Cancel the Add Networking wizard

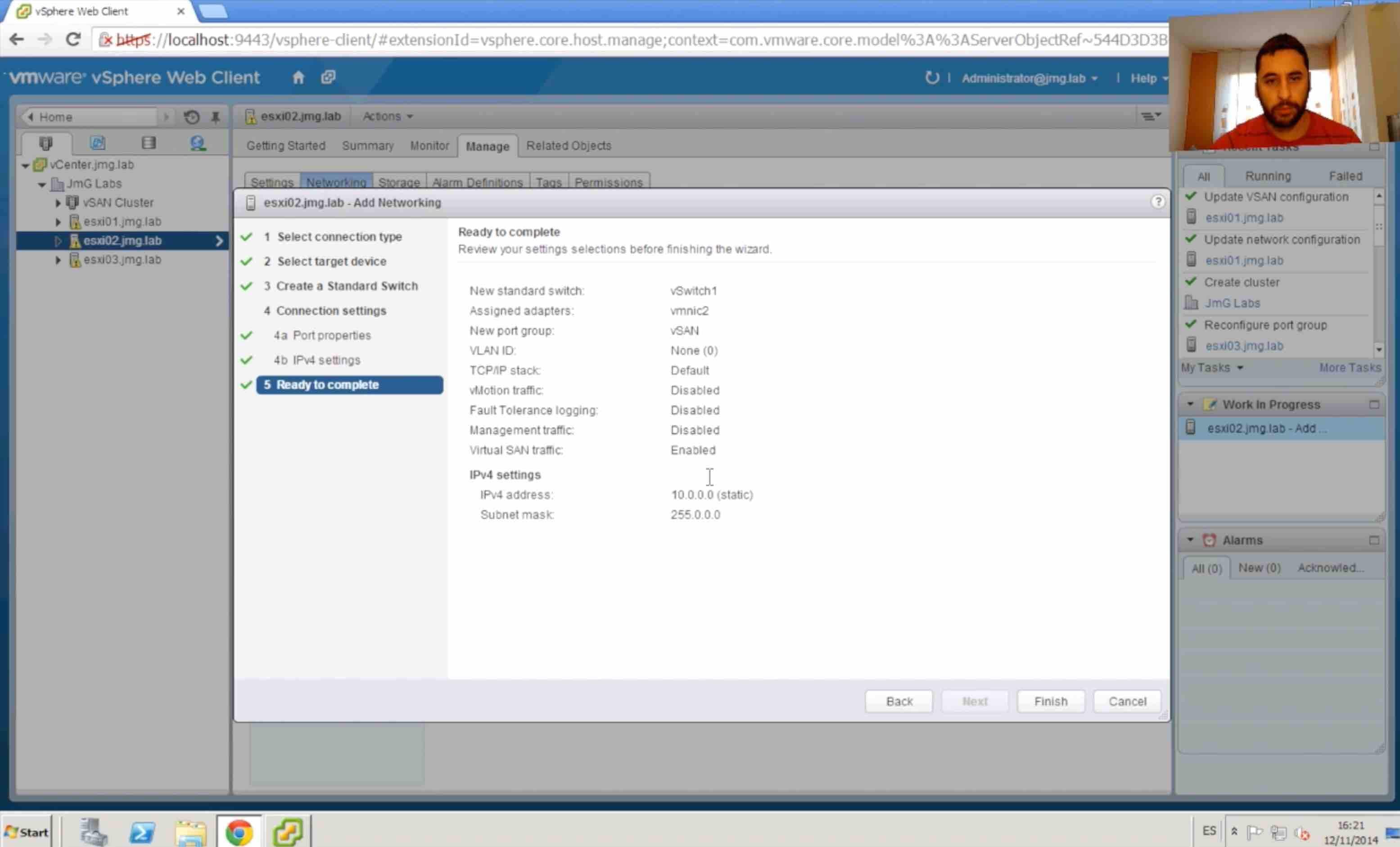click(x=1127, y=701)
